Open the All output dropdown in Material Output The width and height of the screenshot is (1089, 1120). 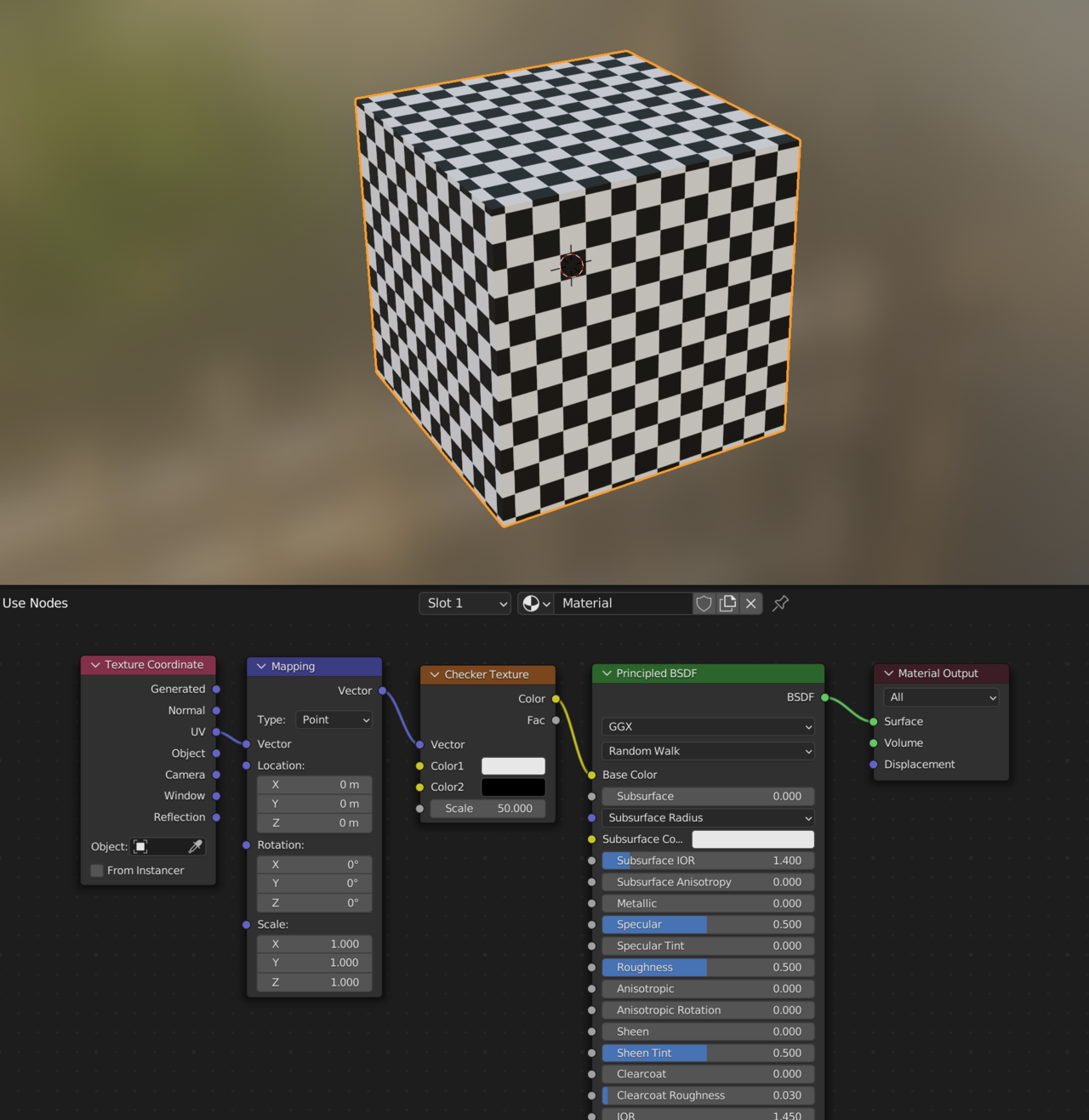[x=939, y=697]
